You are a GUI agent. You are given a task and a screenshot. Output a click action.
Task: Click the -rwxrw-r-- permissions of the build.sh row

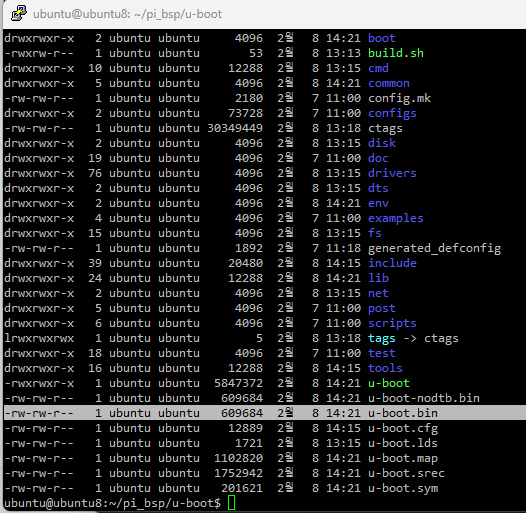click(x=39, y=53)
